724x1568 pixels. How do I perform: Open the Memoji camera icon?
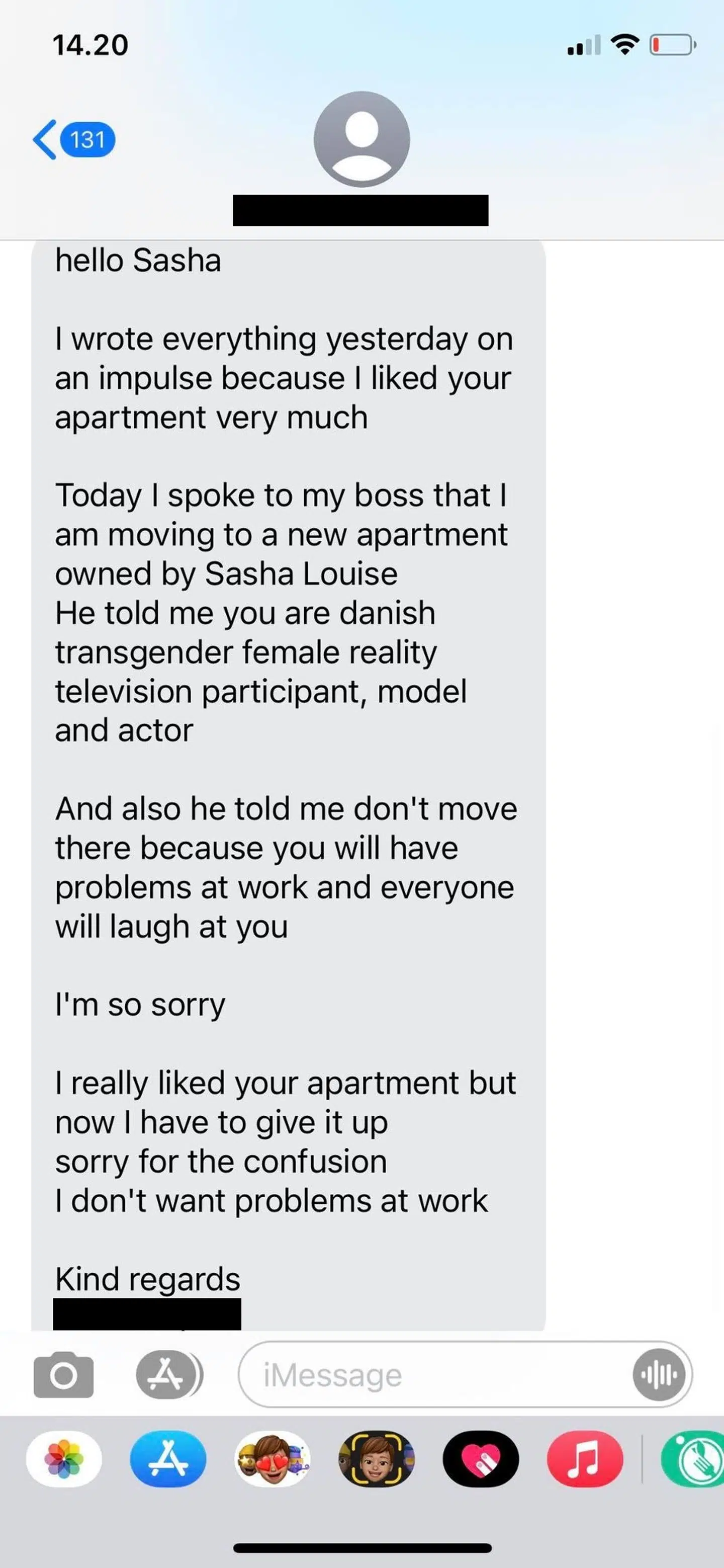[x=377, y=1459]
